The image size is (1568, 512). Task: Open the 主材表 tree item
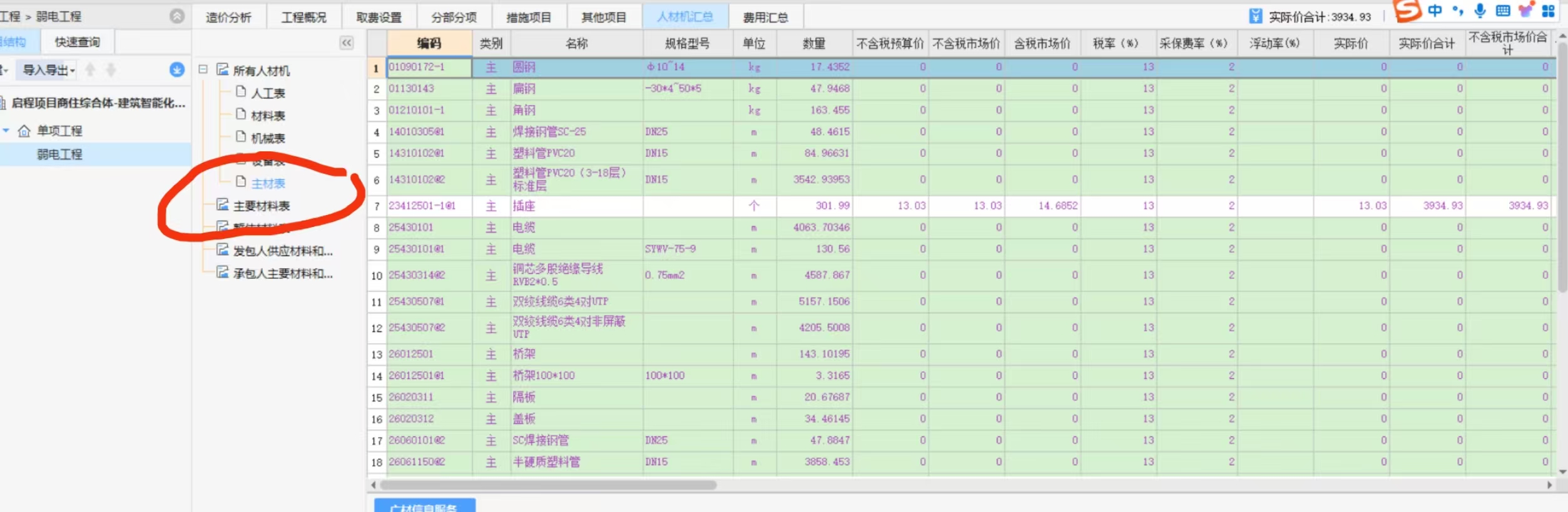click(268, 183)
